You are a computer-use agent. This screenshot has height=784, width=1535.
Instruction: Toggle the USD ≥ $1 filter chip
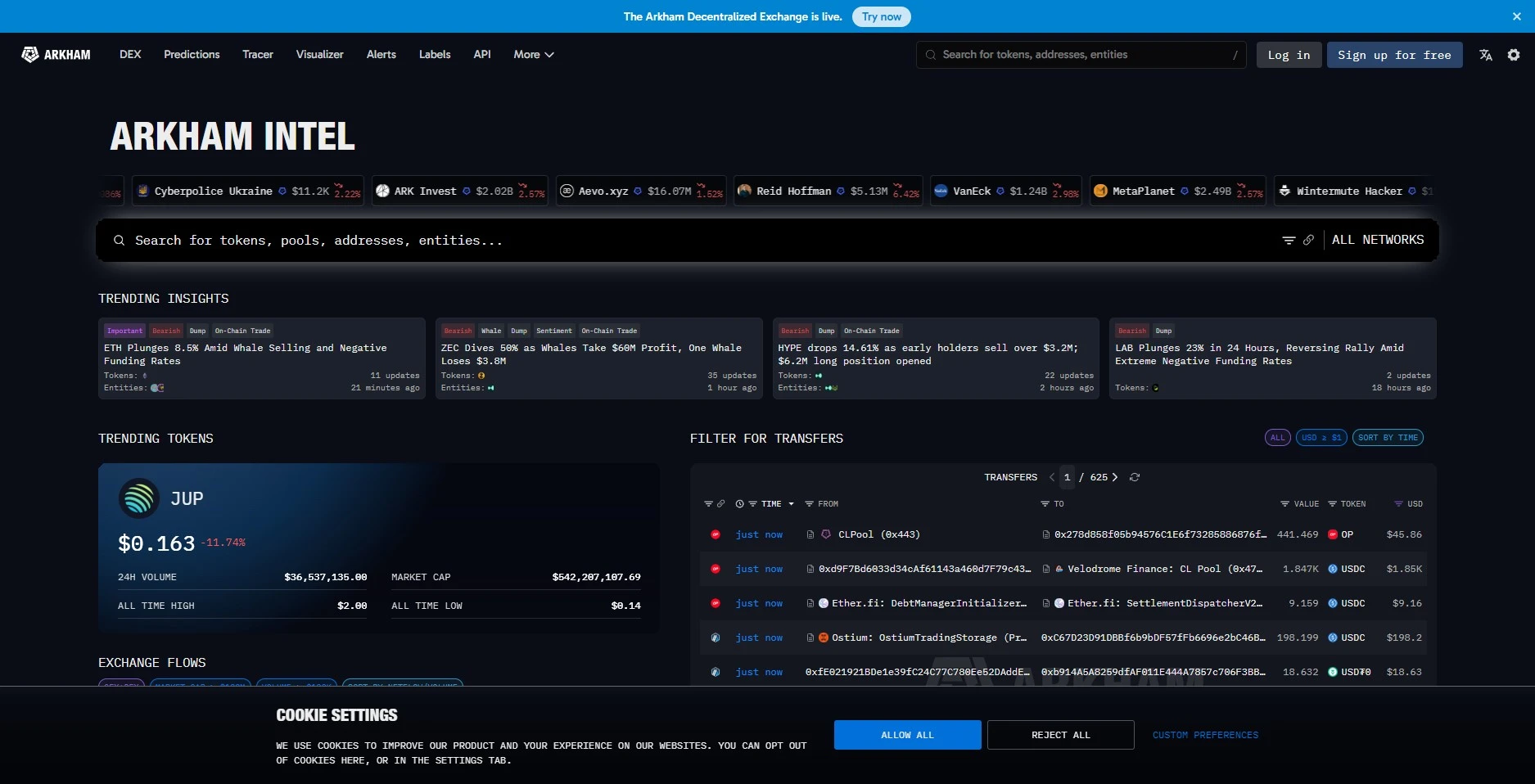click(x=1321, y=438)
